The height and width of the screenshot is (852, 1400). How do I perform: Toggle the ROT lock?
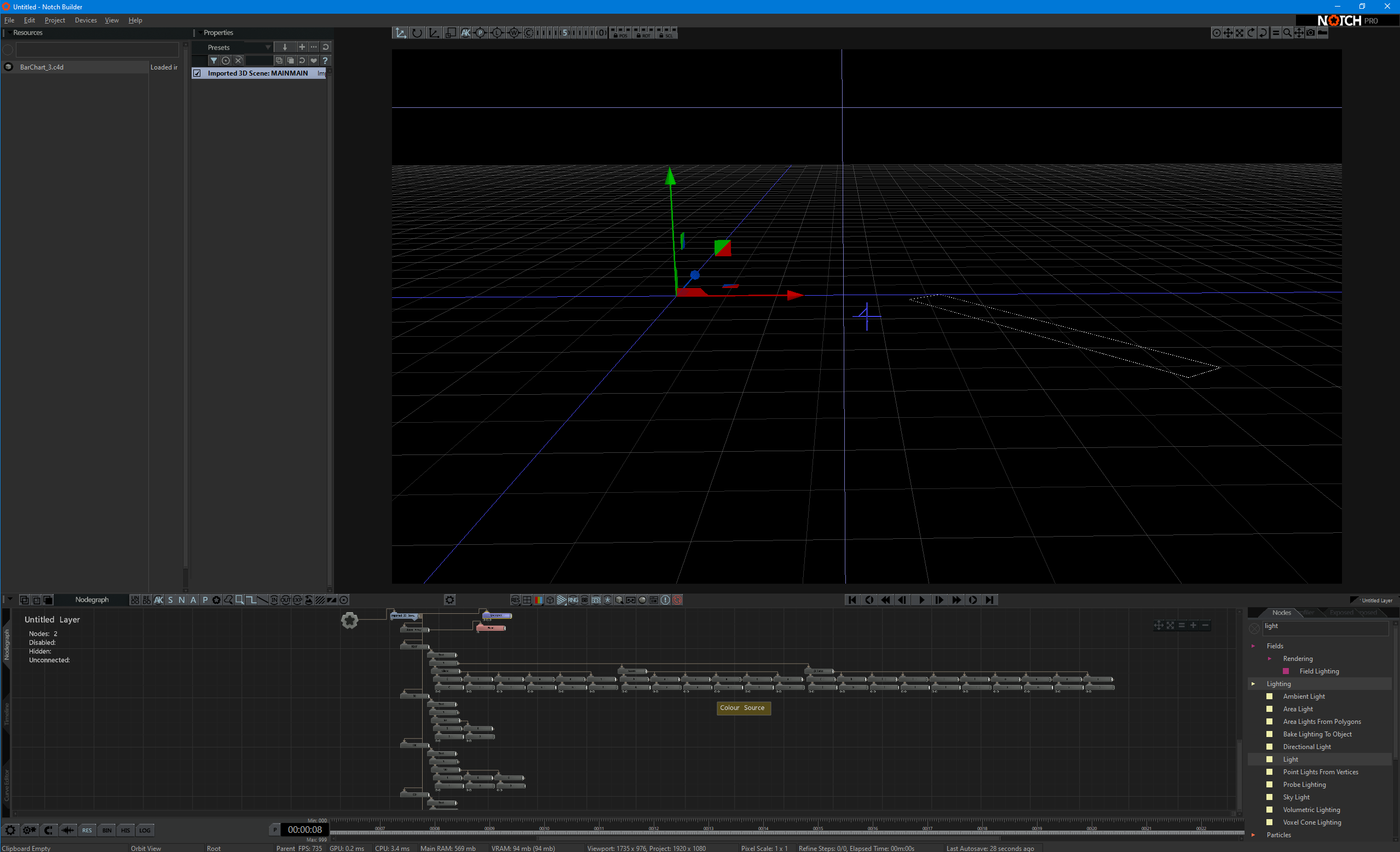point(643,33)
